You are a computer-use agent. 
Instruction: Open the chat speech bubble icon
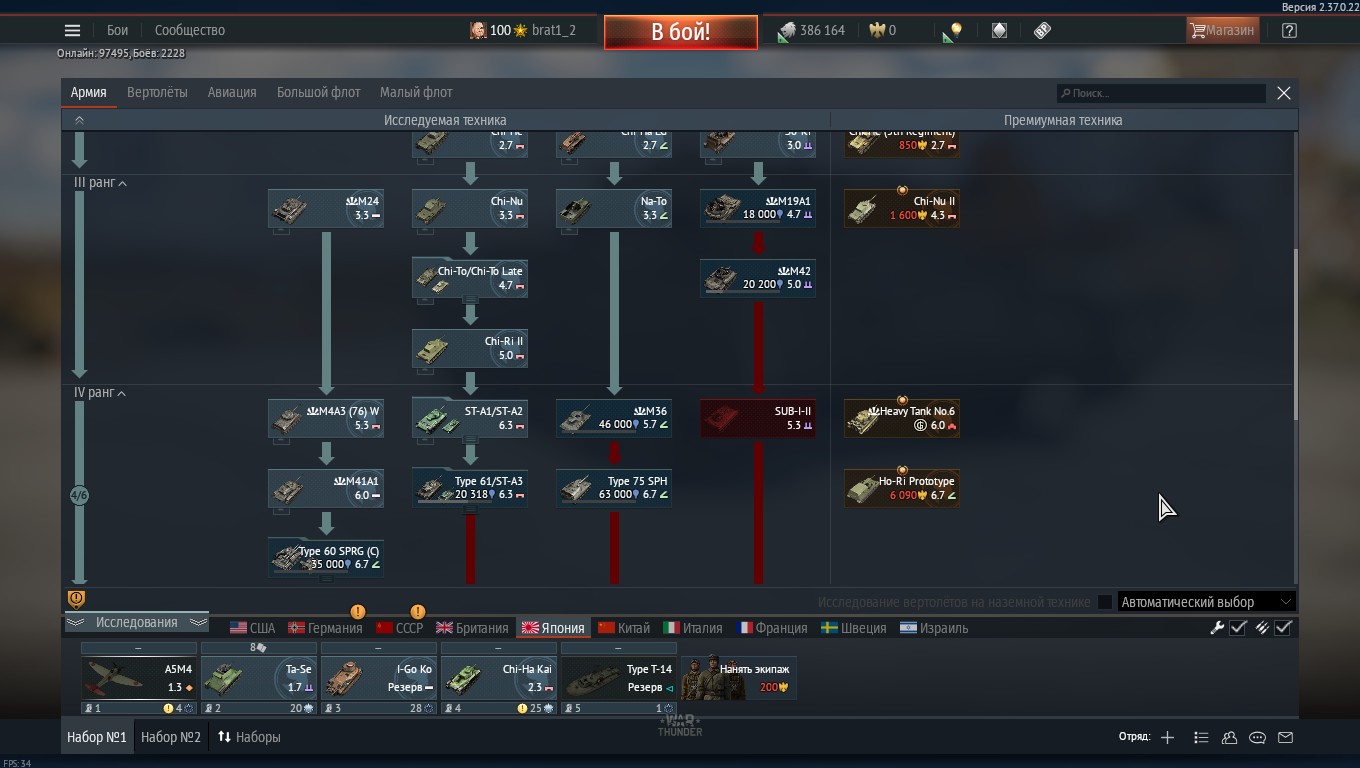[1257, 738]
